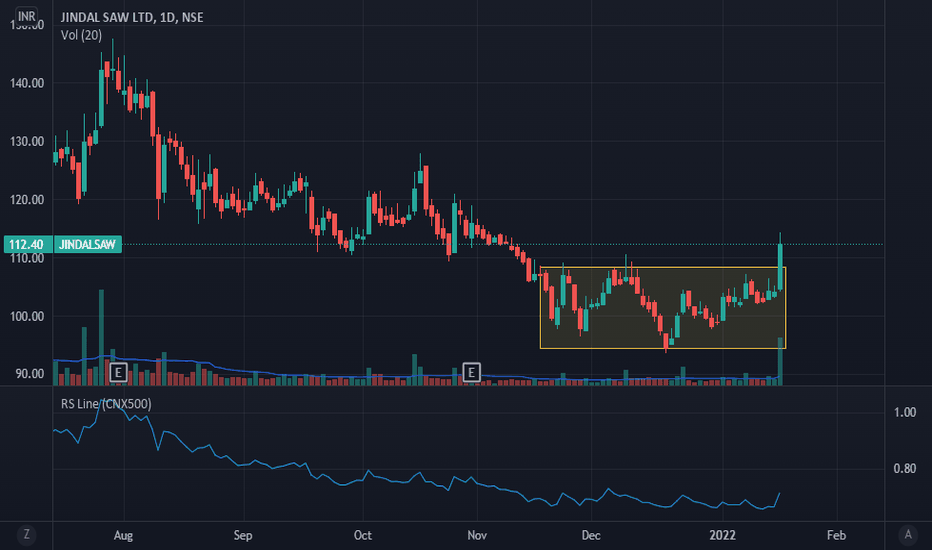Click the JINDALSAW price line tag
932x550 pixels.
click(87, 244)
